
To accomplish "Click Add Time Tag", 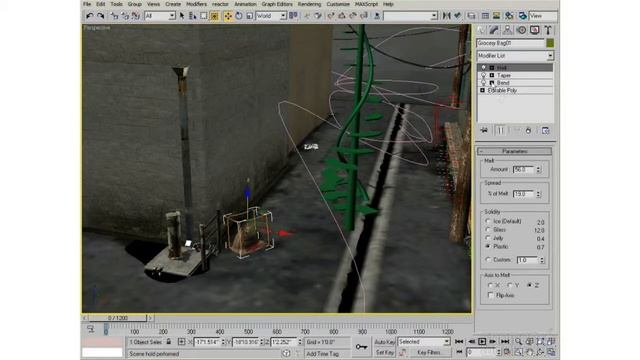I will tap(322, 354).
